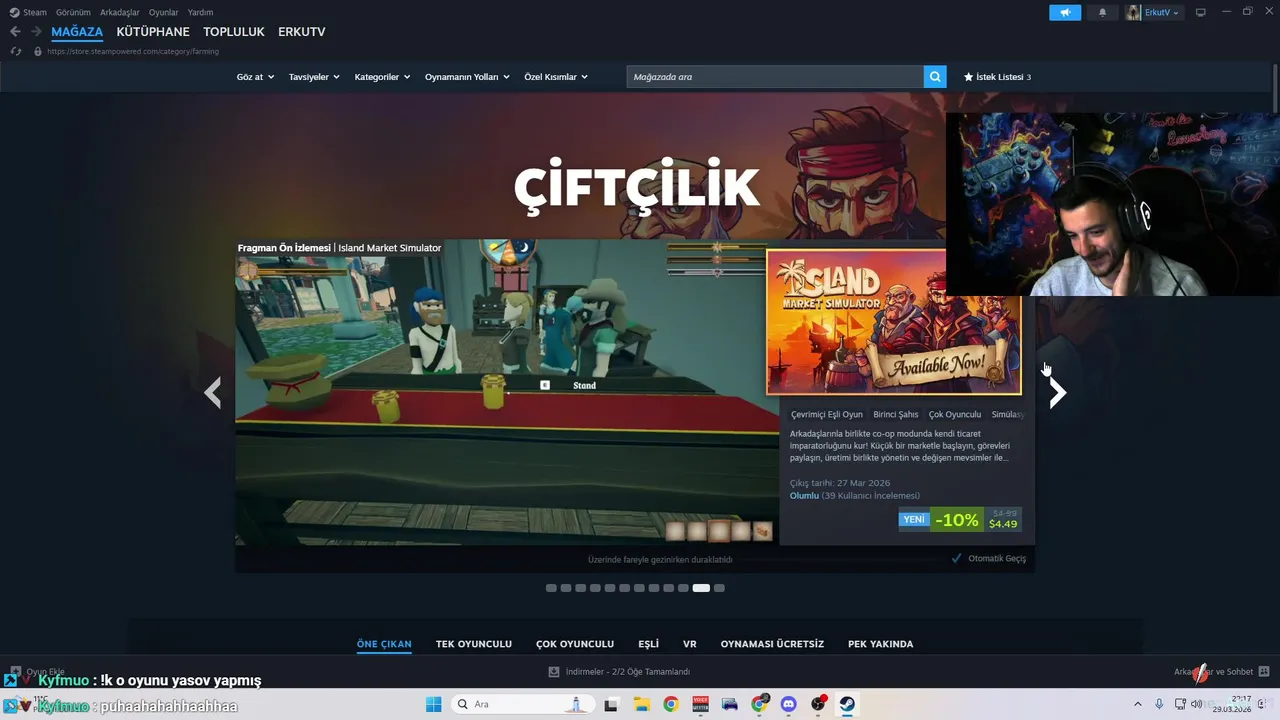Viewport: 1280px width, 720px height.
Task: Click the Birinci Şahıs tag
Action: point(896,414)
